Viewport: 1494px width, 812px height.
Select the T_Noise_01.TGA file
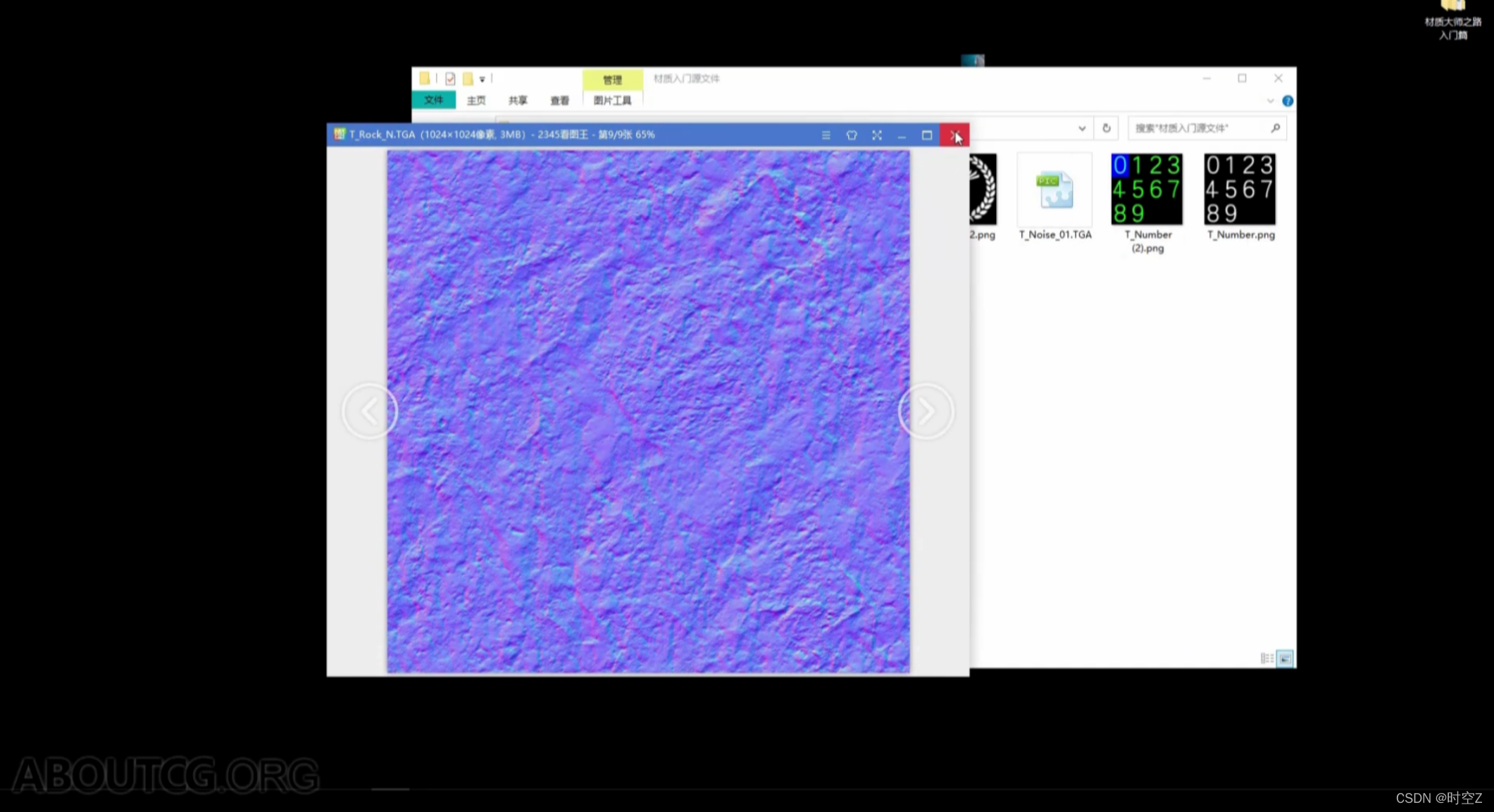tap(1054, 190)
